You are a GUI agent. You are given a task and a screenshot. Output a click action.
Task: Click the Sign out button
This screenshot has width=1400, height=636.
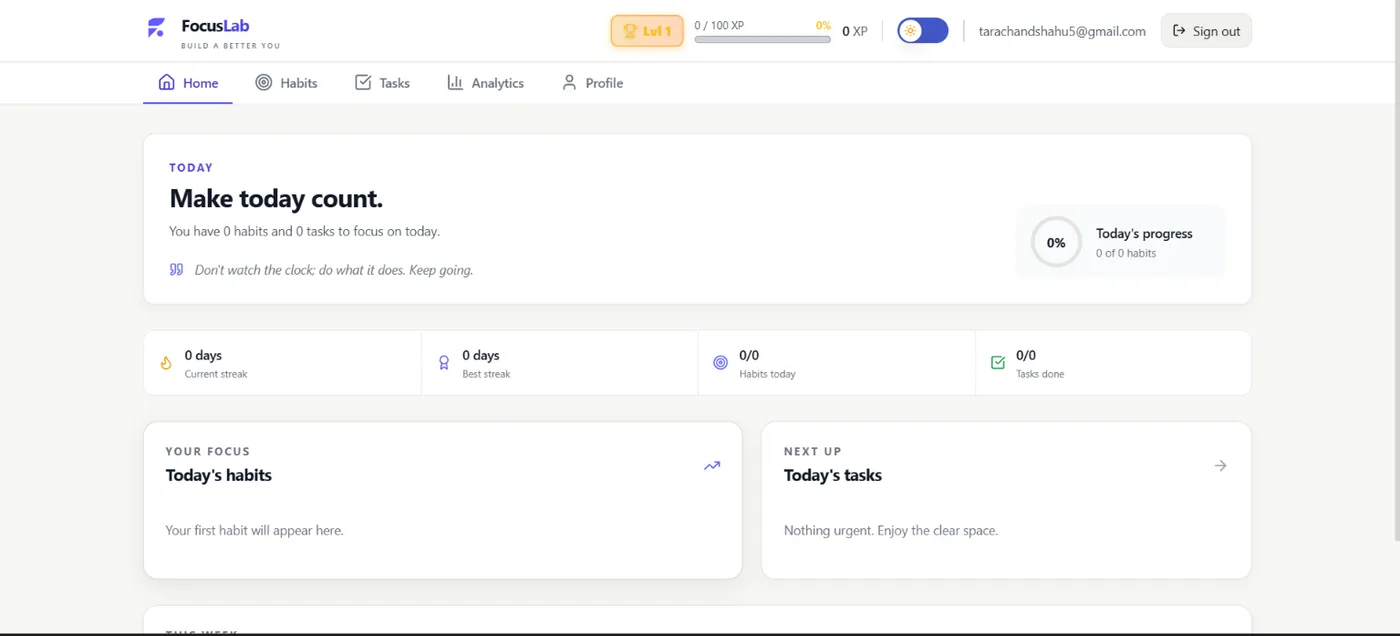(1206, 31)
